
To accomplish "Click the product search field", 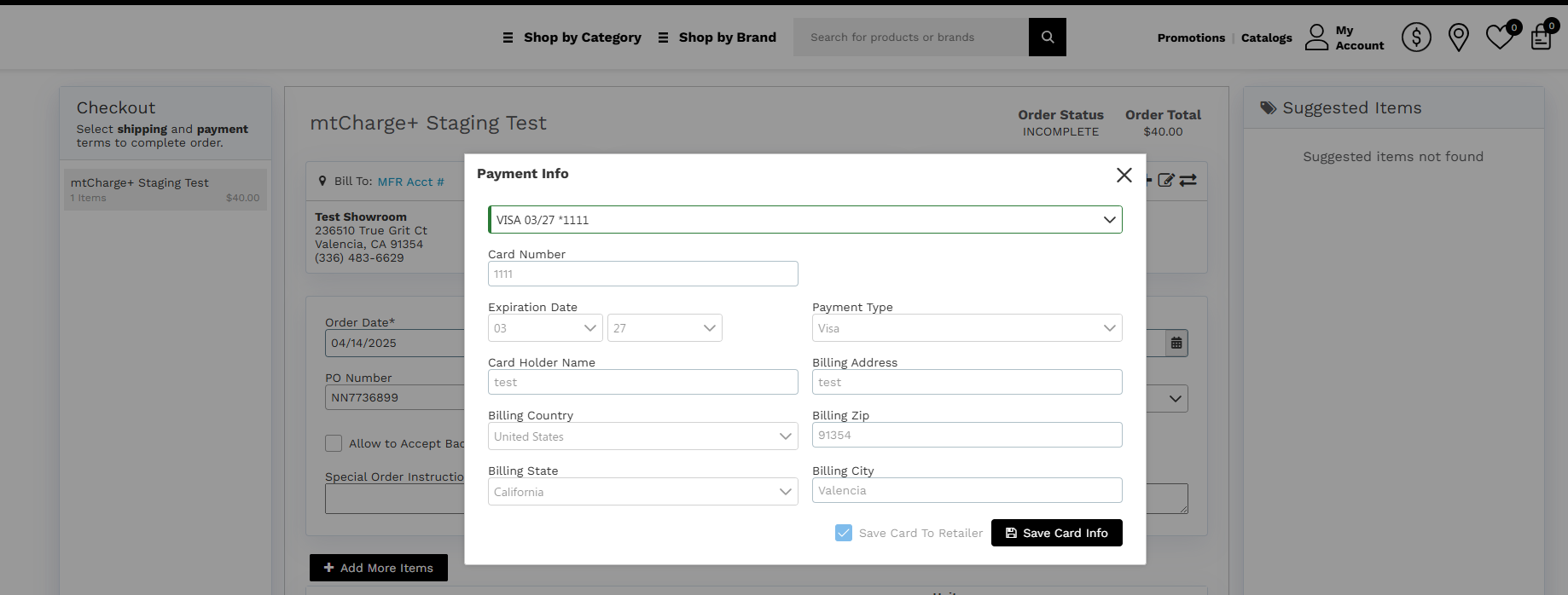I will (911, 38).
